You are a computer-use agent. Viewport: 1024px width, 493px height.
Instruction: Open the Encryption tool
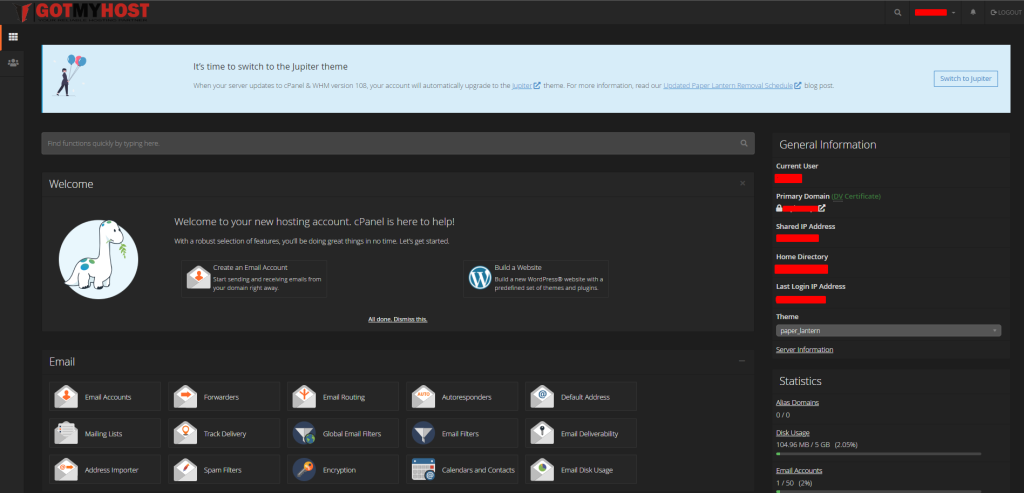coord(305,469)
